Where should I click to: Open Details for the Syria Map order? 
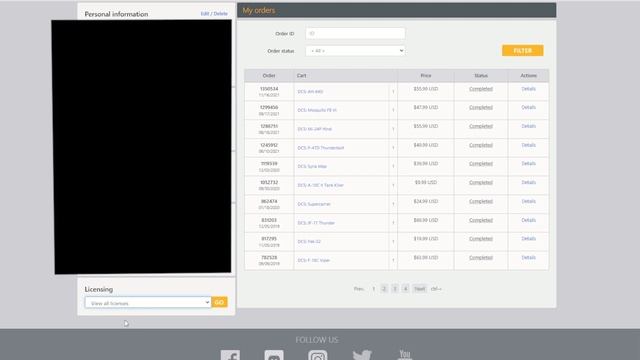click(x=528, y=164)
